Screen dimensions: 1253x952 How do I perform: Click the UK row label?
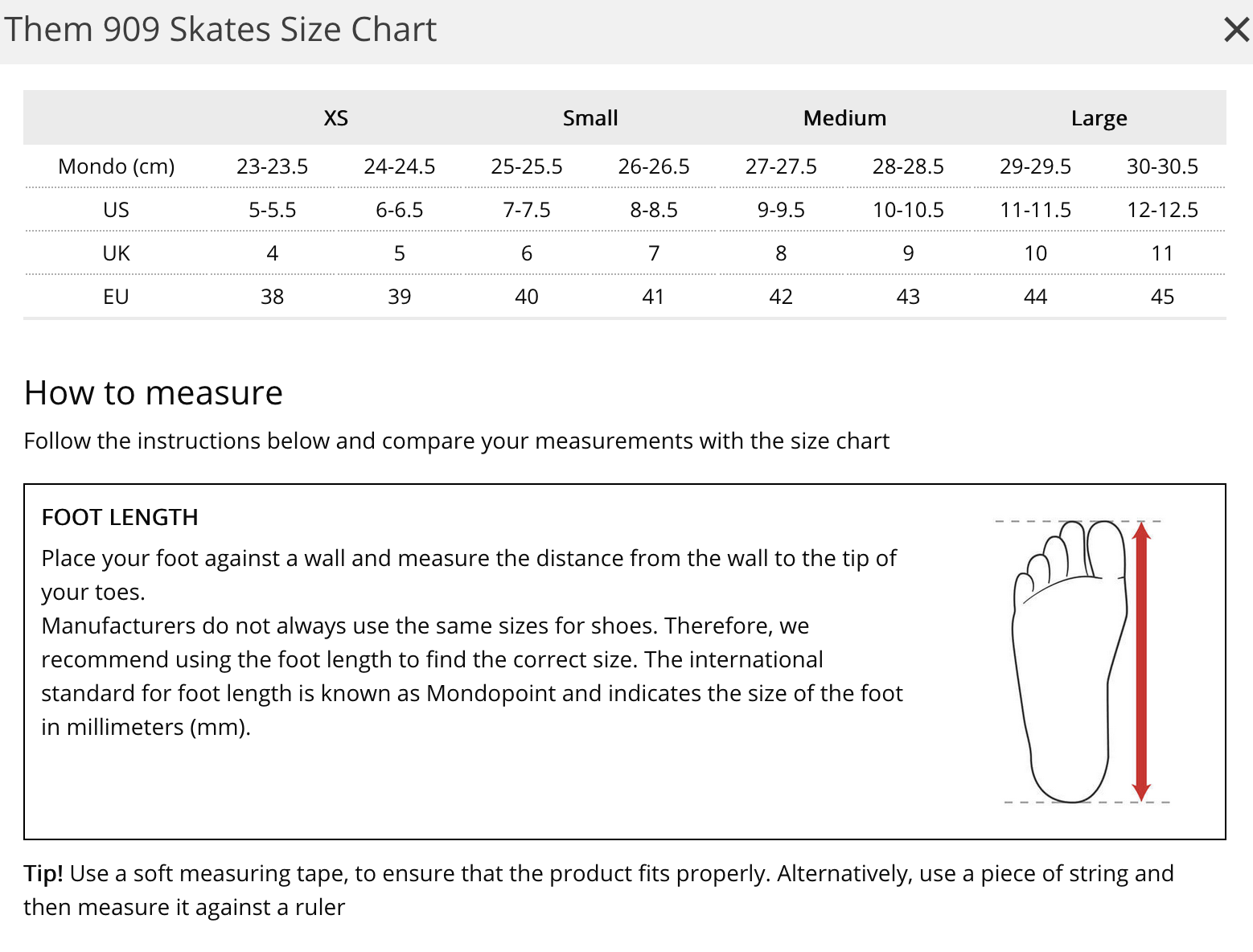point(117,253)
